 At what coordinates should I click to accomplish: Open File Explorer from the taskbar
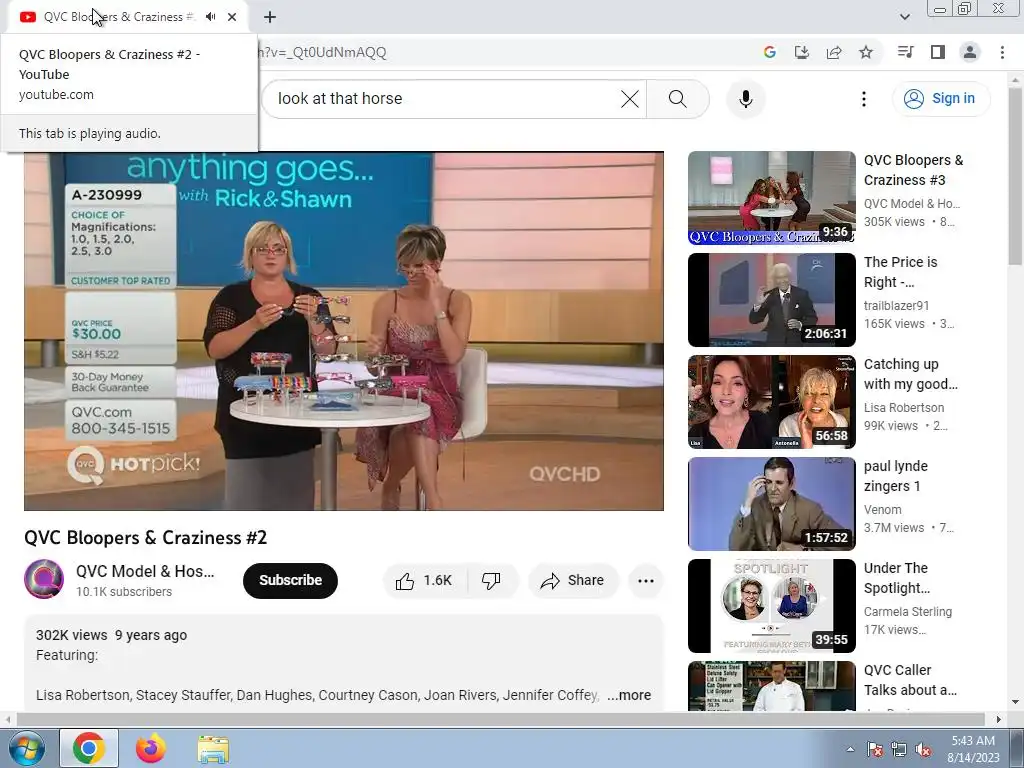click(x=213, y=748)
